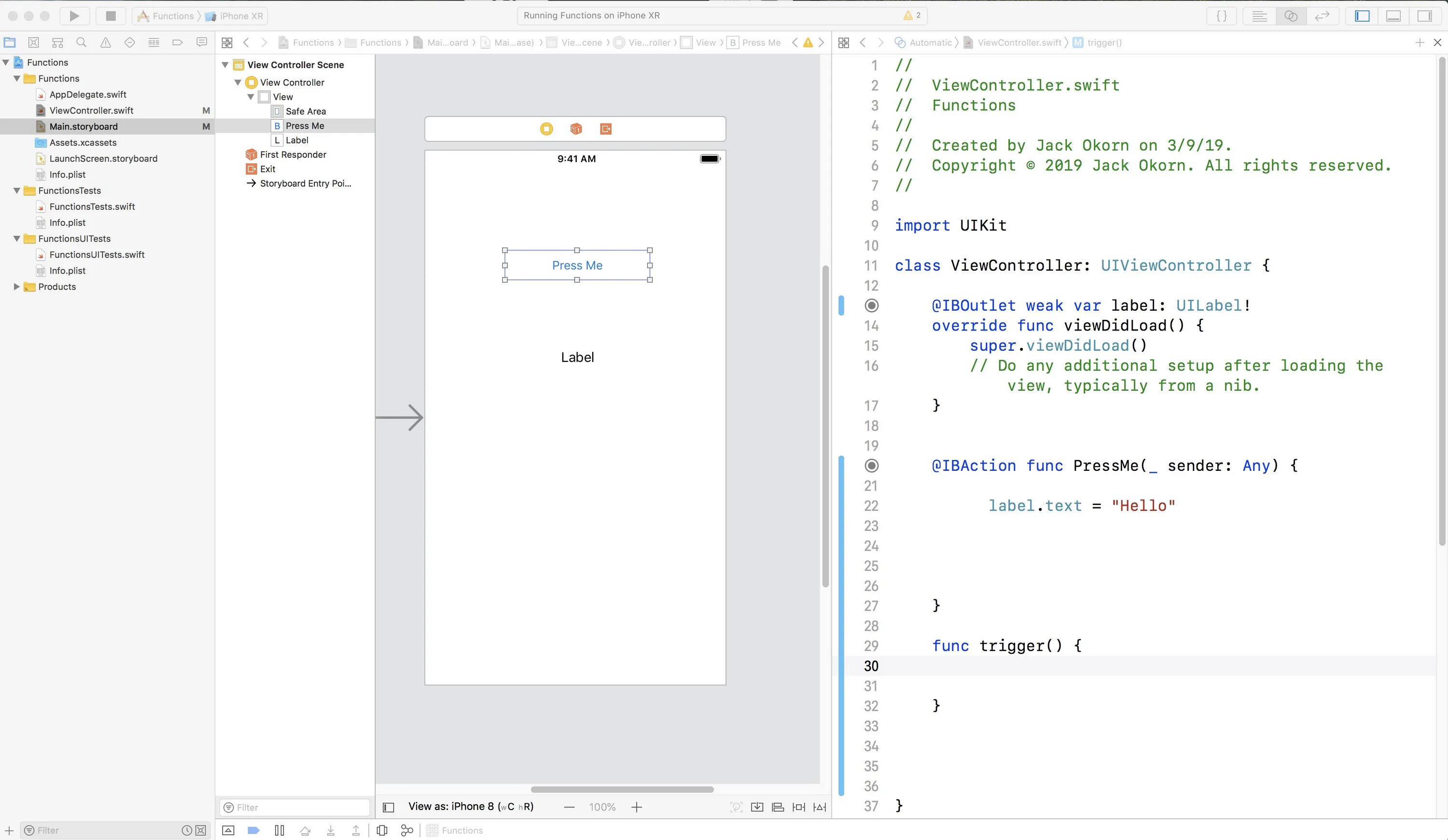Open the Find navigator magnifier icon
Image resolution: width=1448 pixels, height=840 pixels.
point(82,42)
